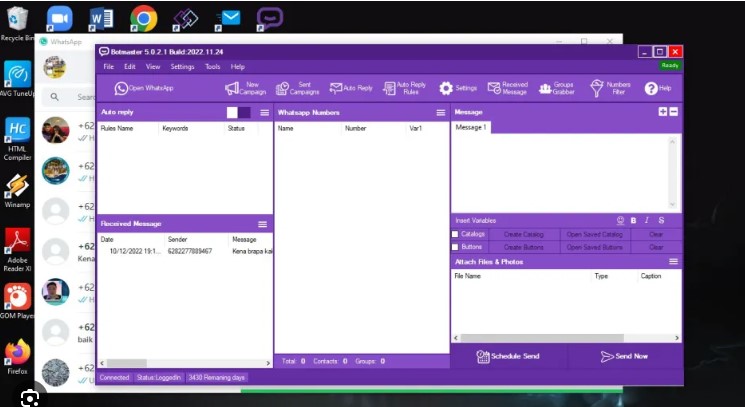Open the Tools menu

pos(212,67)
